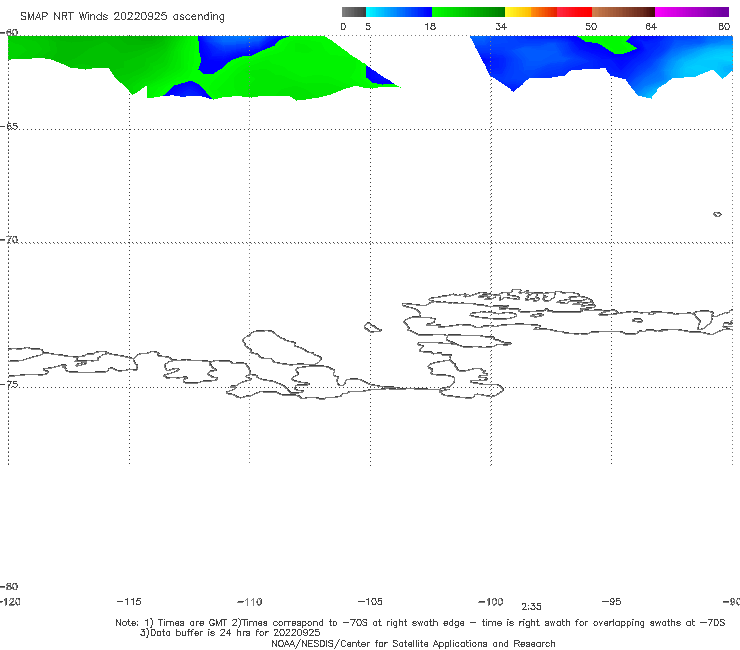Click the yellow-orange segment of the color bar
Viewport: 740px width, 650px height.
(x=531, y=12)
